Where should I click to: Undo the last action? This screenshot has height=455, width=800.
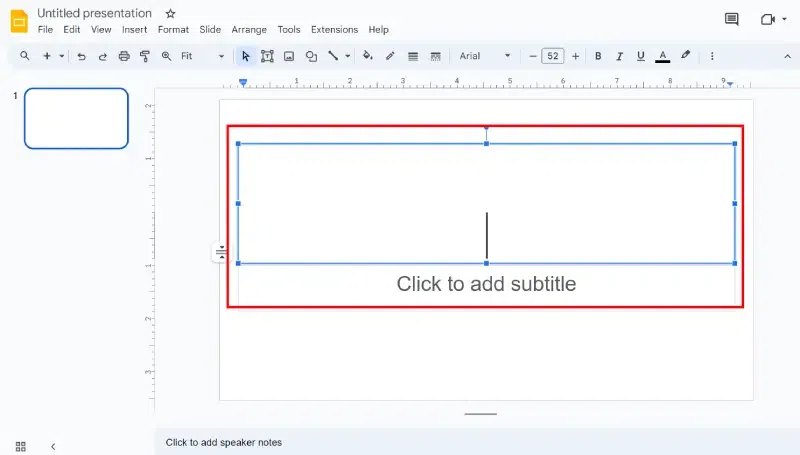pyautogui.click(x=81, y=56)
